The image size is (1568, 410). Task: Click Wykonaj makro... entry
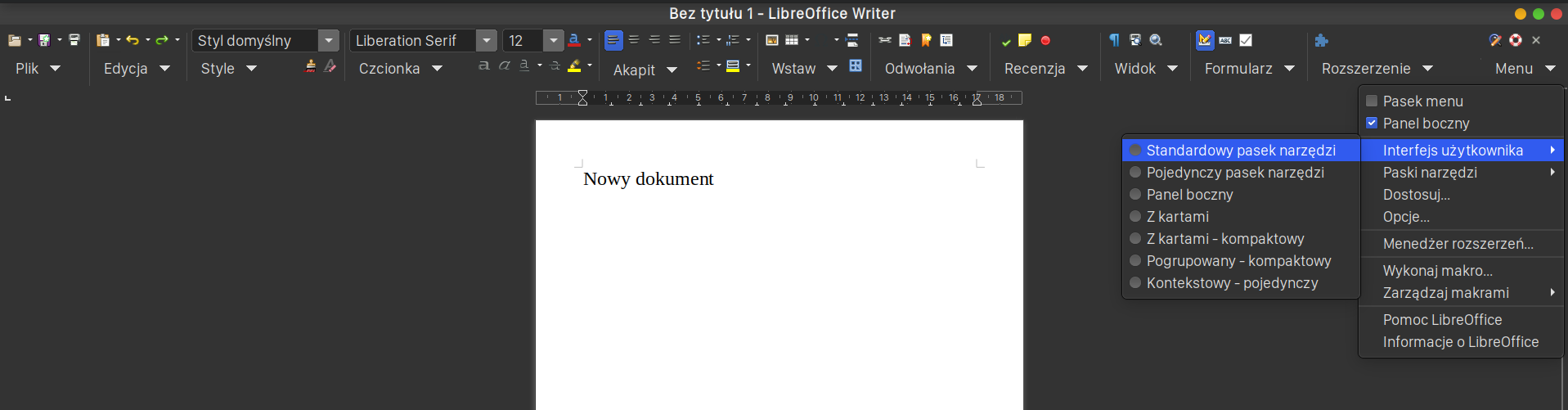pyautogui.click(x=1462, y=271)
